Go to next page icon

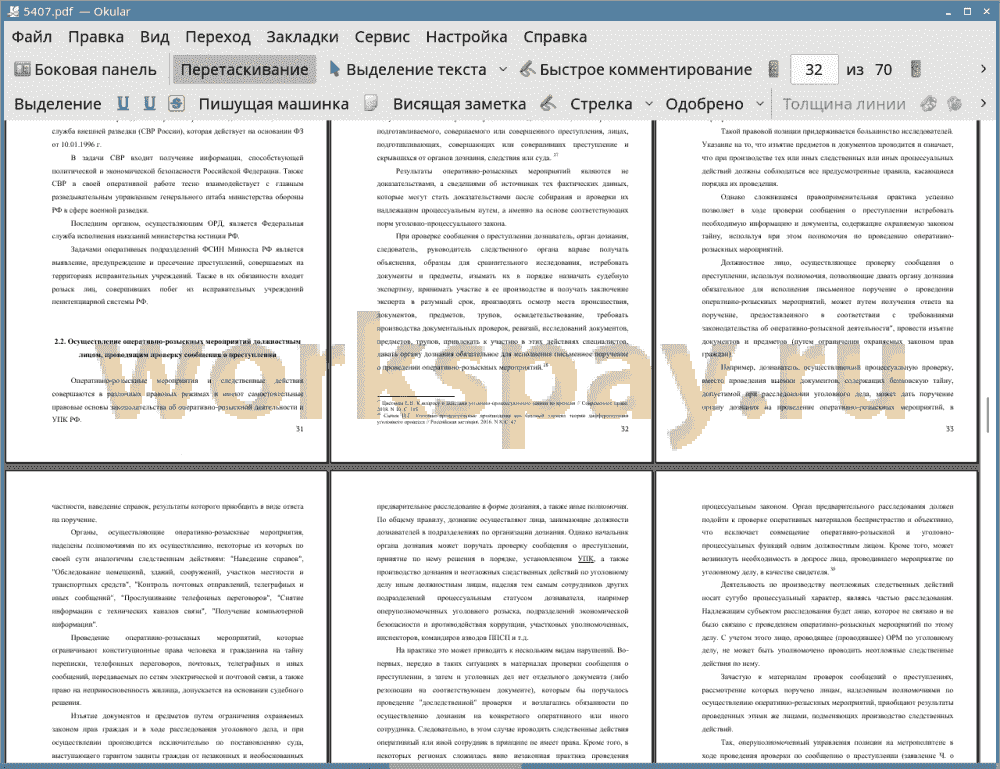916,69
